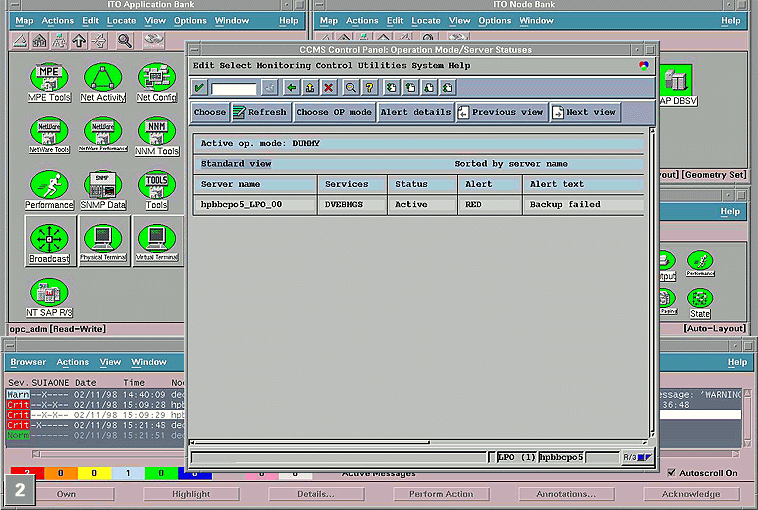Open the MPE Tools application icon
Viewport: 758px width, 510px height.
48,78
